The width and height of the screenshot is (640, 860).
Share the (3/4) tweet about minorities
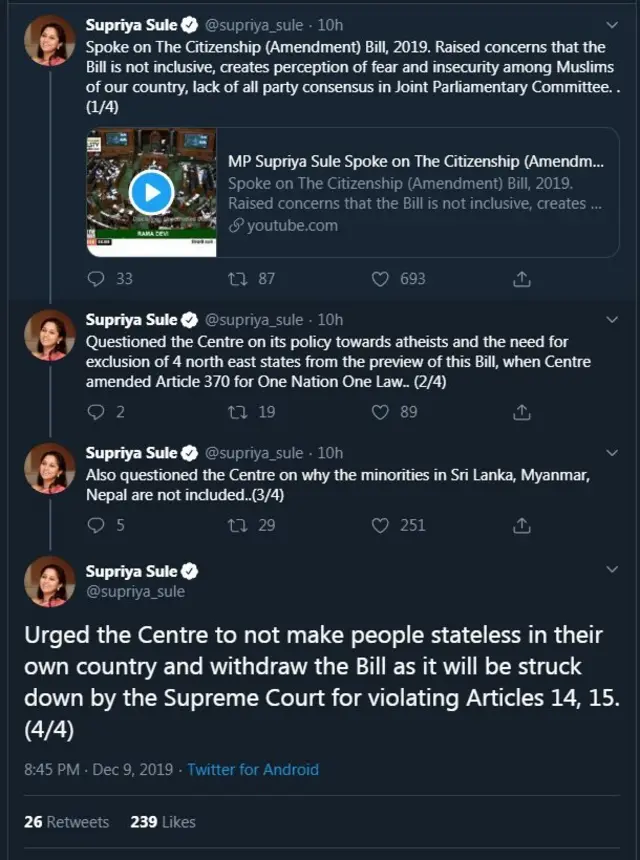(x=521, y=524)
